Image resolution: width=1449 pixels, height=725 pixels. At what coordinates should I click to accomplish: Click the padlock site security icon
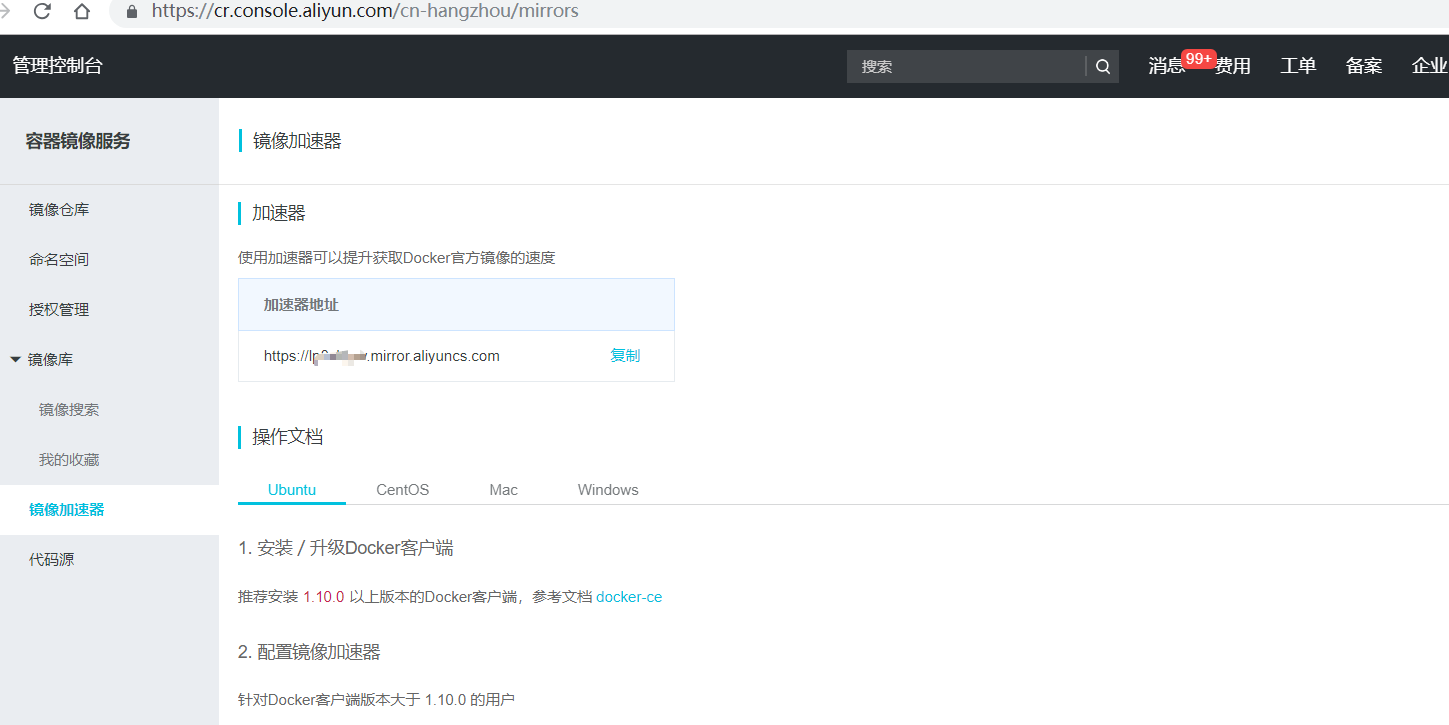(131, 12)
